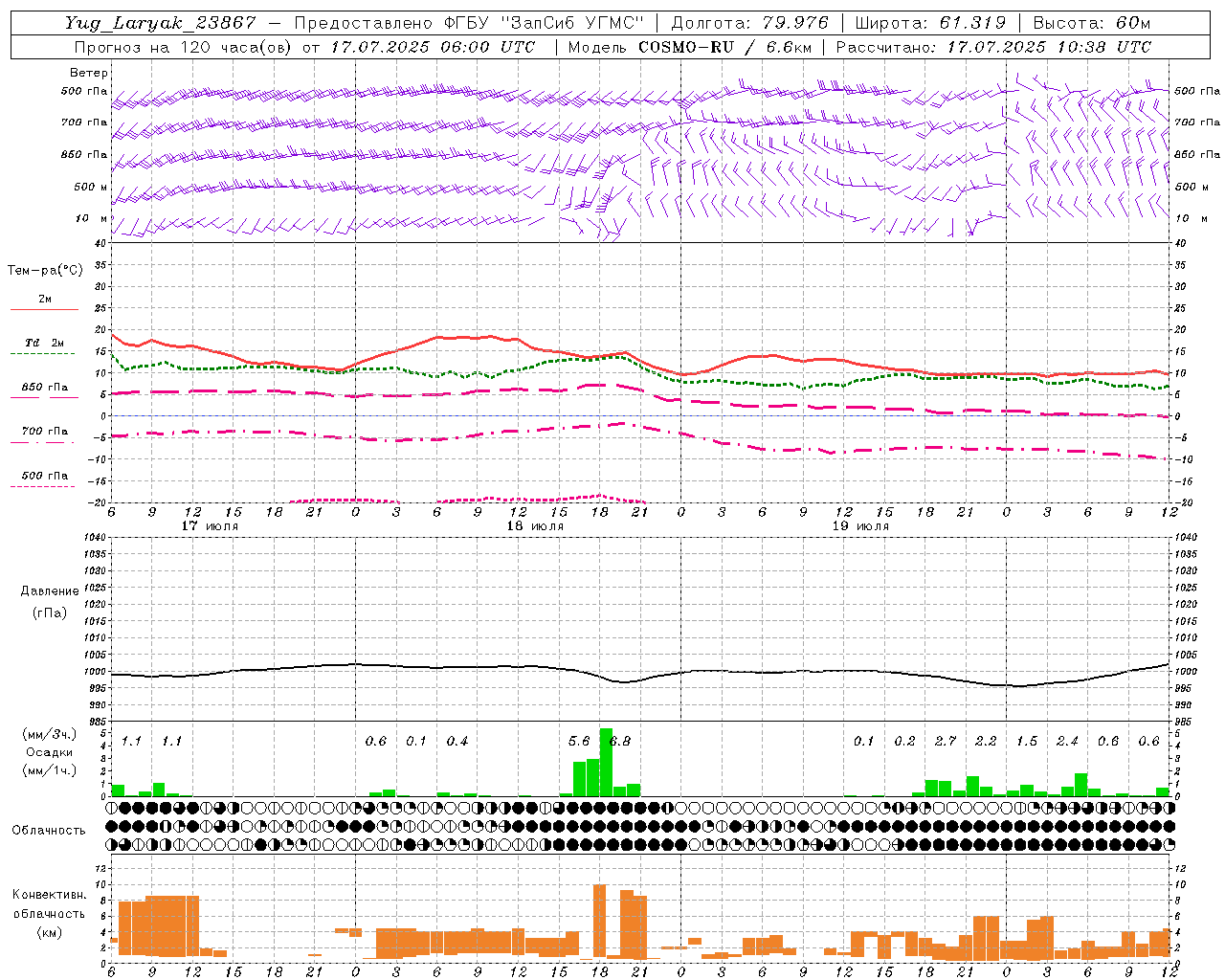Click the computed time Рассчитано 10:38 UTC
The image size is (1225, 980).
(994, 47)
